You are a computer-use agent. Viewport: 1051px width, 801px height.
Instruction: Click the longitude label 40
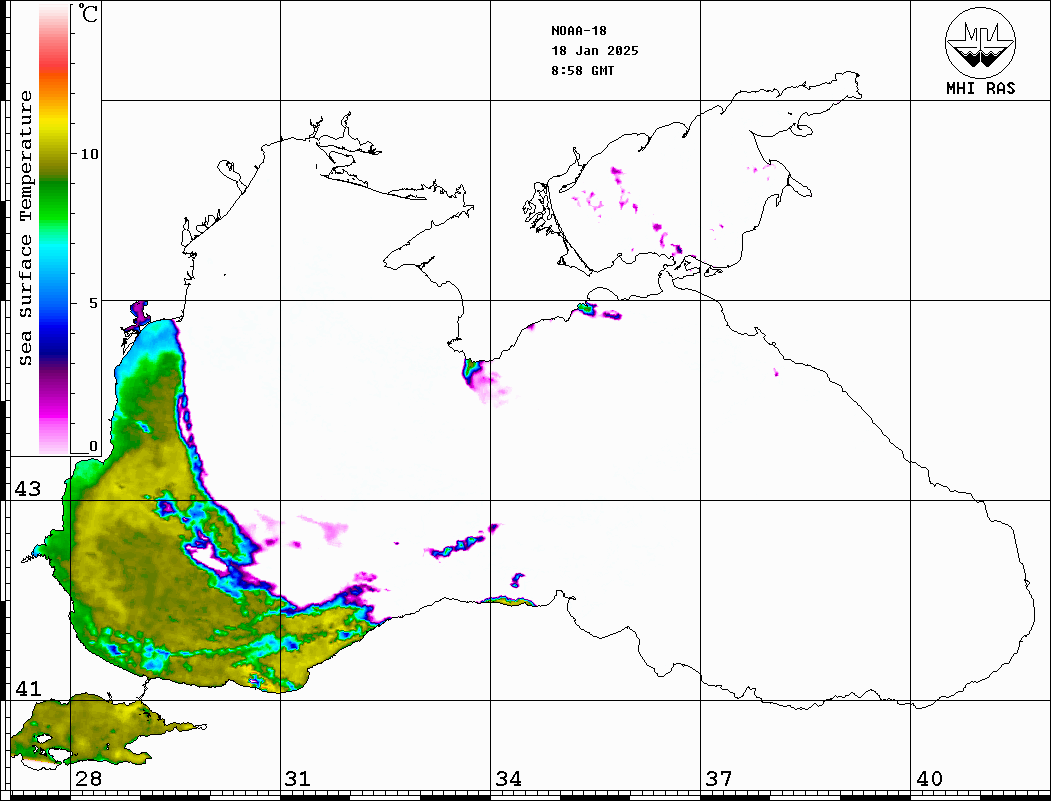[929, 778]
